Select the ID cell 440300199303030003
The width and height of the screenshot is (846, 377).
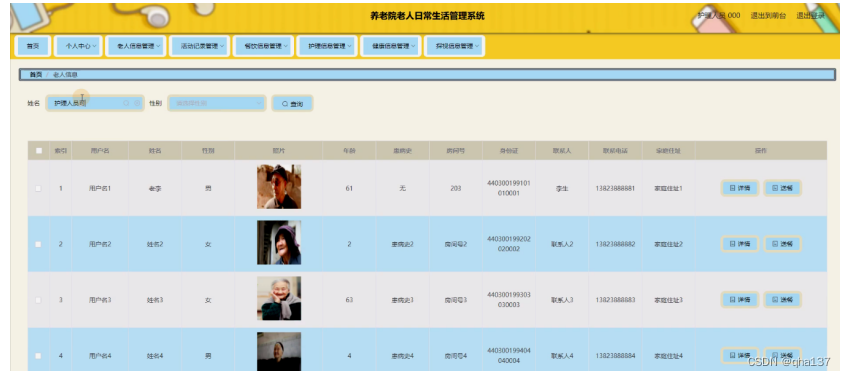[509, 300]
